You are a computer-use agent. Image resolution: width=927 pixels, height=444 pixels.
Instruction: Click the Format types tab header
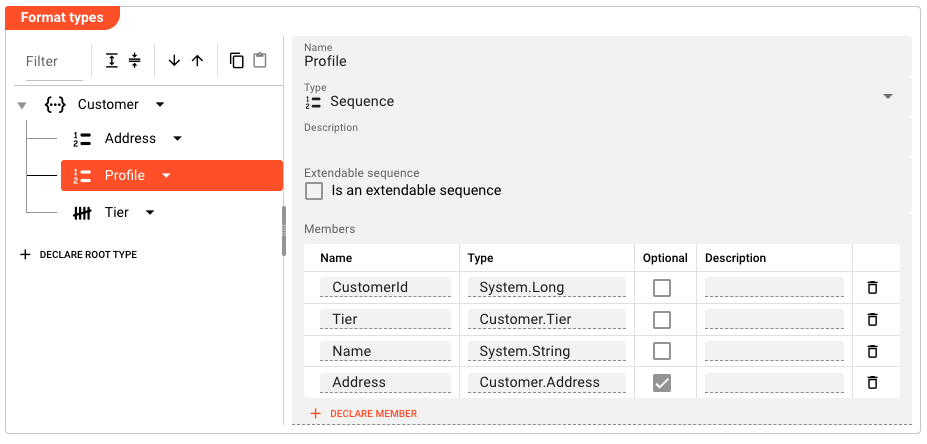[x=62, y=18]
